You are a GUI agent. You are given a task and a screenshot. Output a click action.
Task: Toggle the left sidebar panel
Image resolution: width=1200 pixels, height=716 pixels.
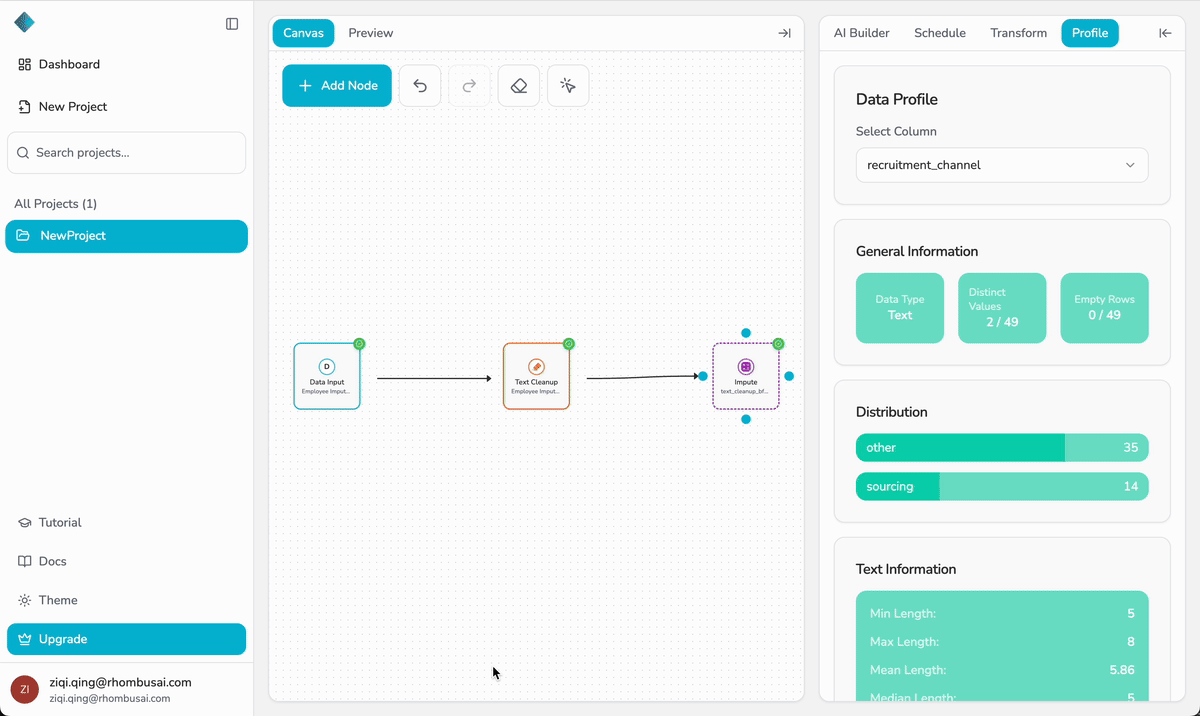click(232, 24)
